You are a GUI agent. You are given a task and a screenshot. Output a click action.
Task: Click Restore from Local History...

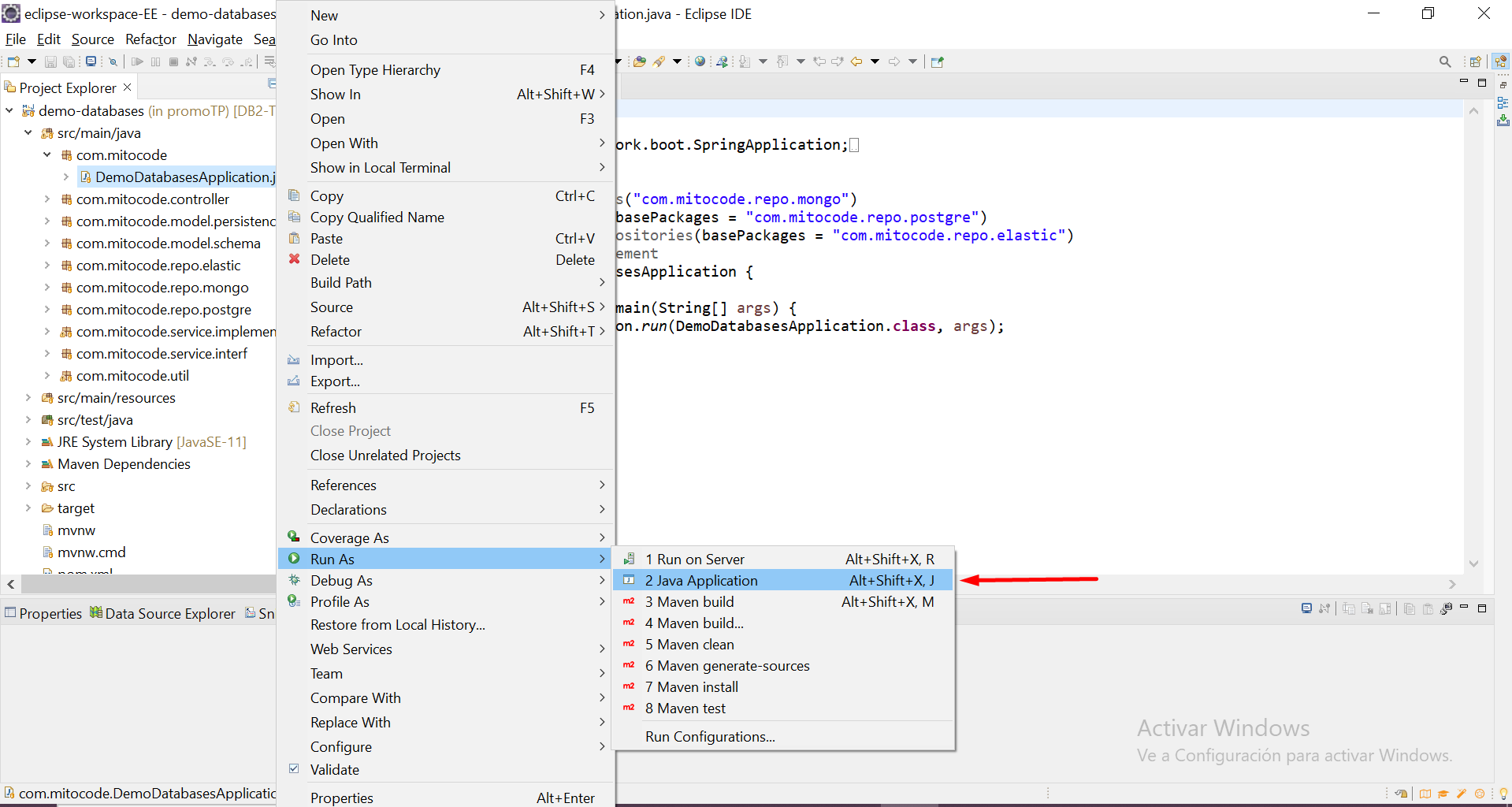click(x=445, y=624)
